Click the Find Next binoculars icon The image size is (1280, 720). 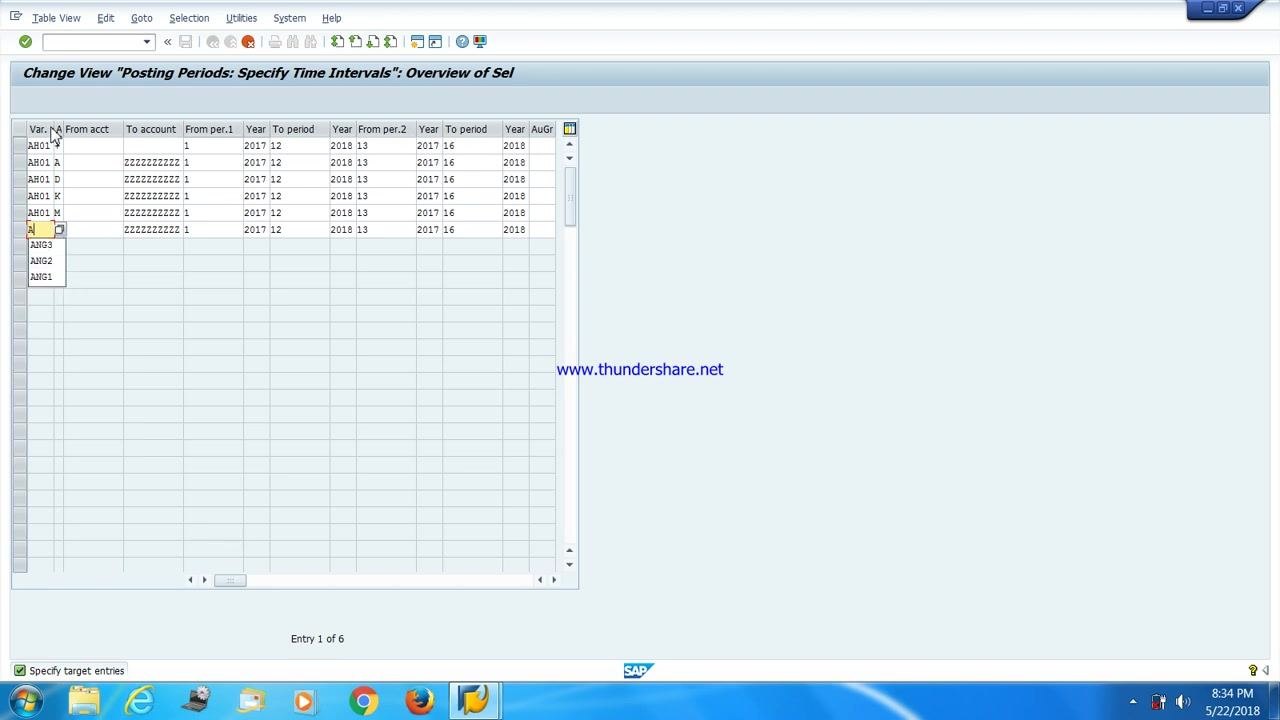point(311,42)
